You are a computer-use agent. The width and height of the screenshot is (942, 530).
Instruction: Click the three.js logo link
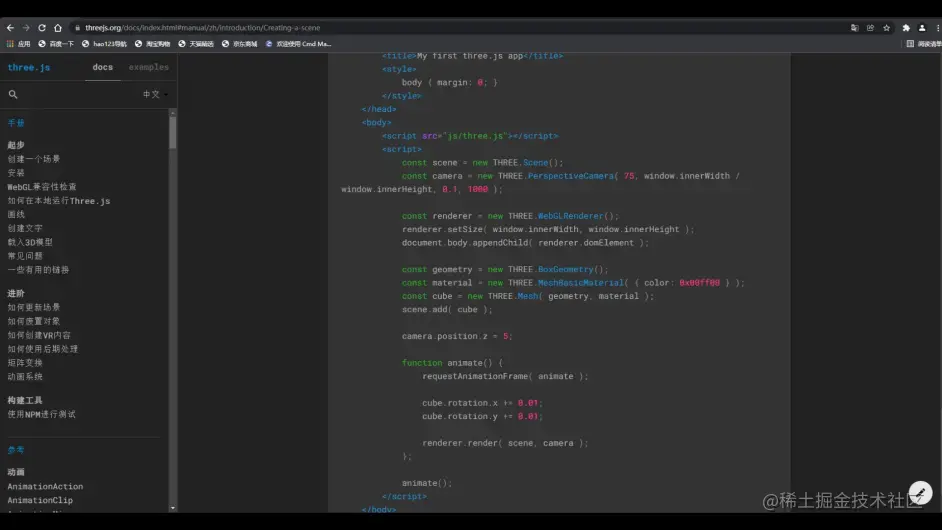pyautogui.click(x=29, y=67)
